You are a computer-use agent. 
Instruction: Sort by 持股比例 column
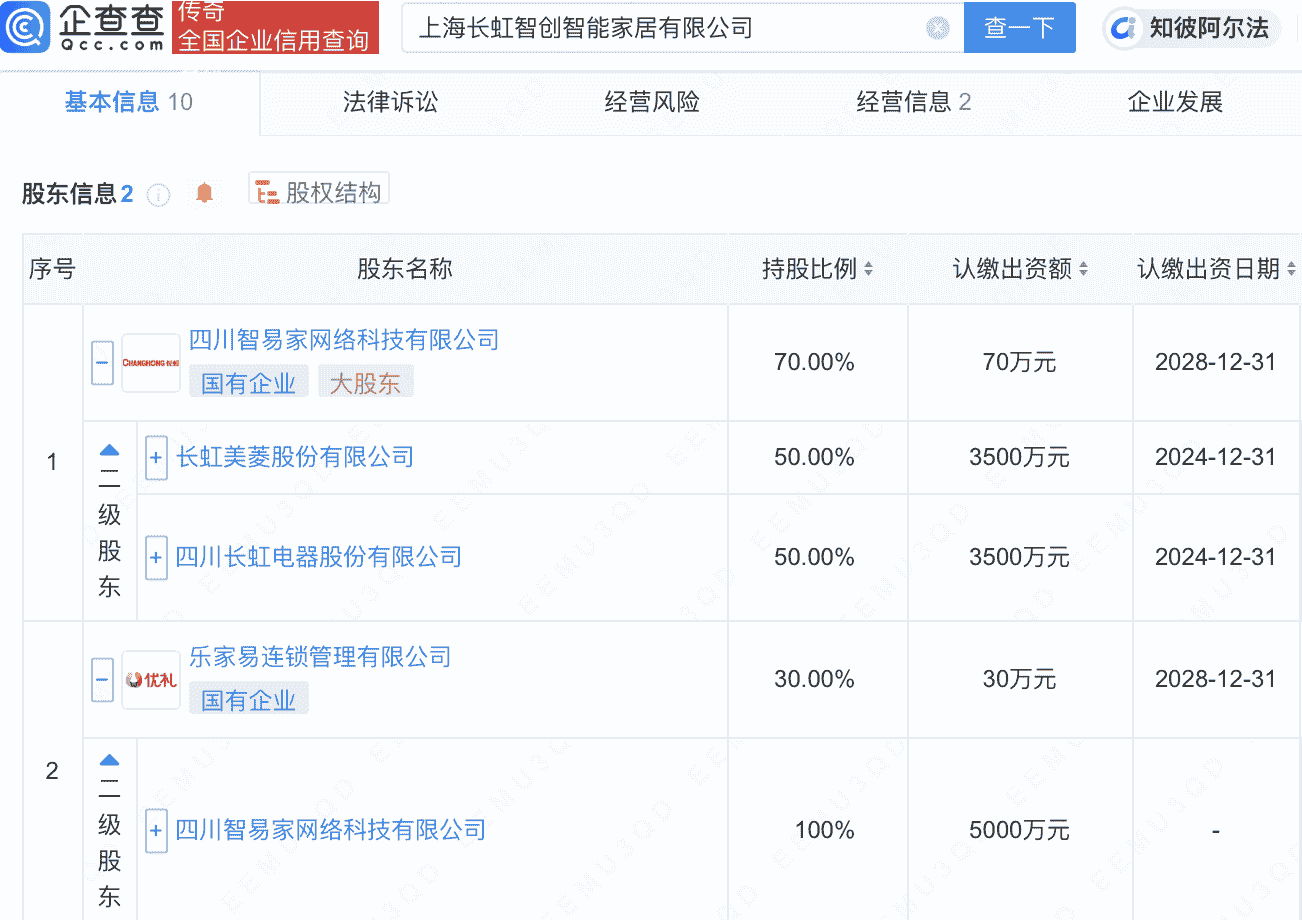[x=867, y=270]
